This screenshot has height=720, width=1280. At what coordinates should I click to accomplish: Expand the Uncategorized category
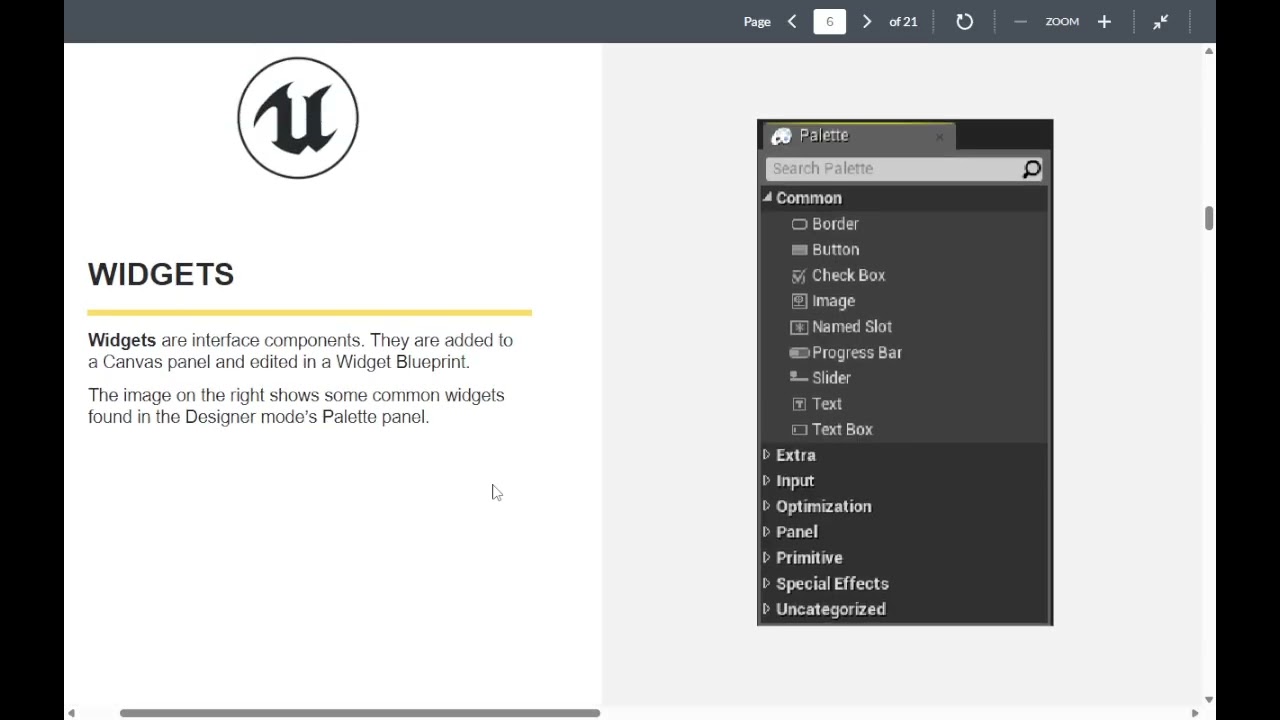[767, 609]
